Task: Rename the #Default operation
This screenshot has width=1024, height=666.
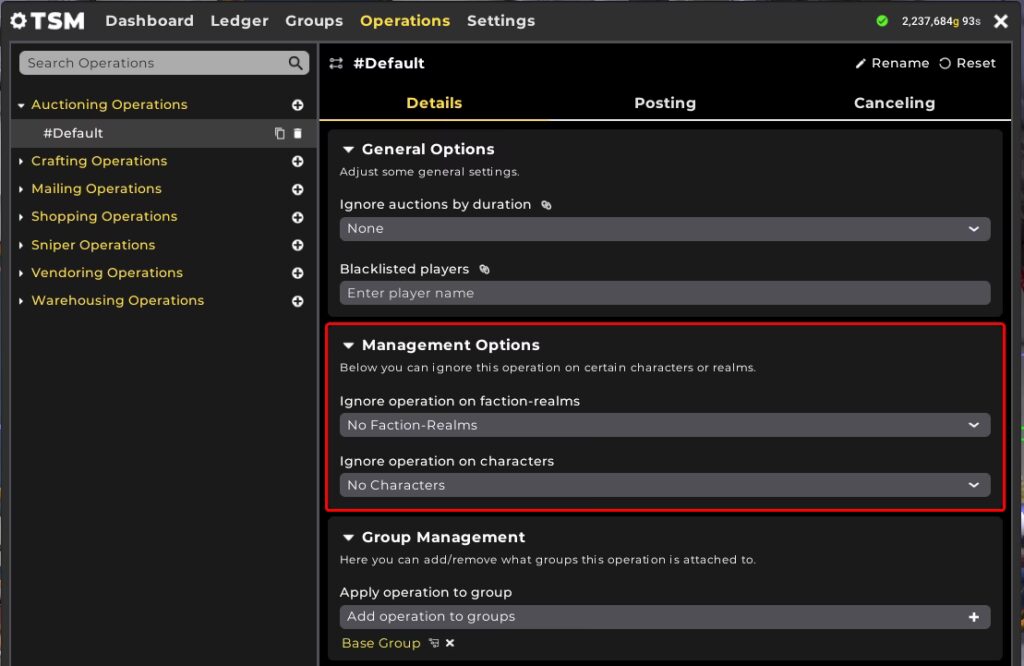Action: [x=891, y=63]
